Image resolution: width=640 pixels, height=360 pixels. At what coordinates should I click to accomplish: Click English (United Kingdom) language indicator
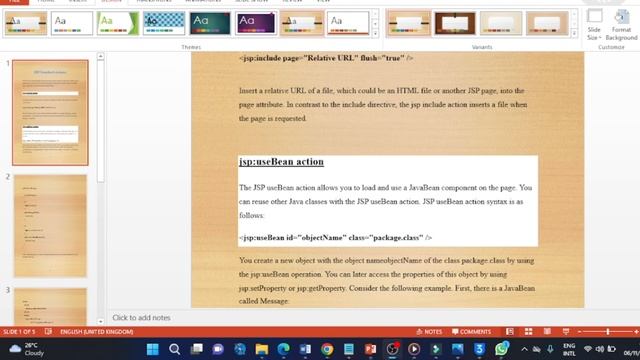[x=97, y=332]
